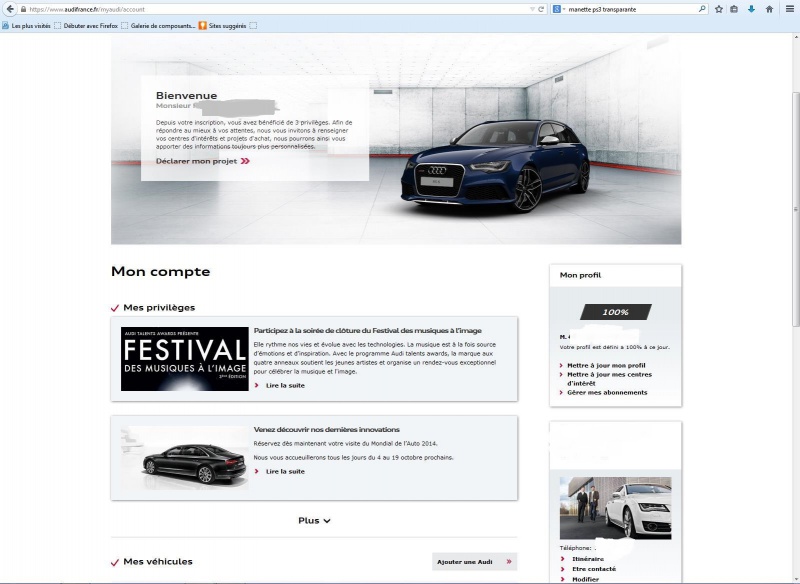The image size is (800, 584).
Task: Click the 'Mon compte' heading
Action: point(160,271)
